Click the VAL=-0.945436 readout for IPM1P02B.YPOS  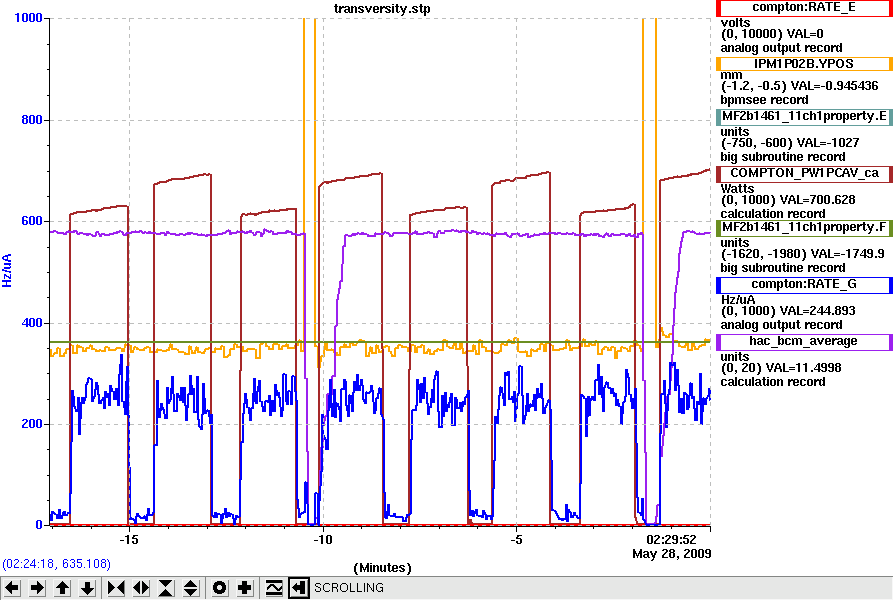(x=833, y=86)
